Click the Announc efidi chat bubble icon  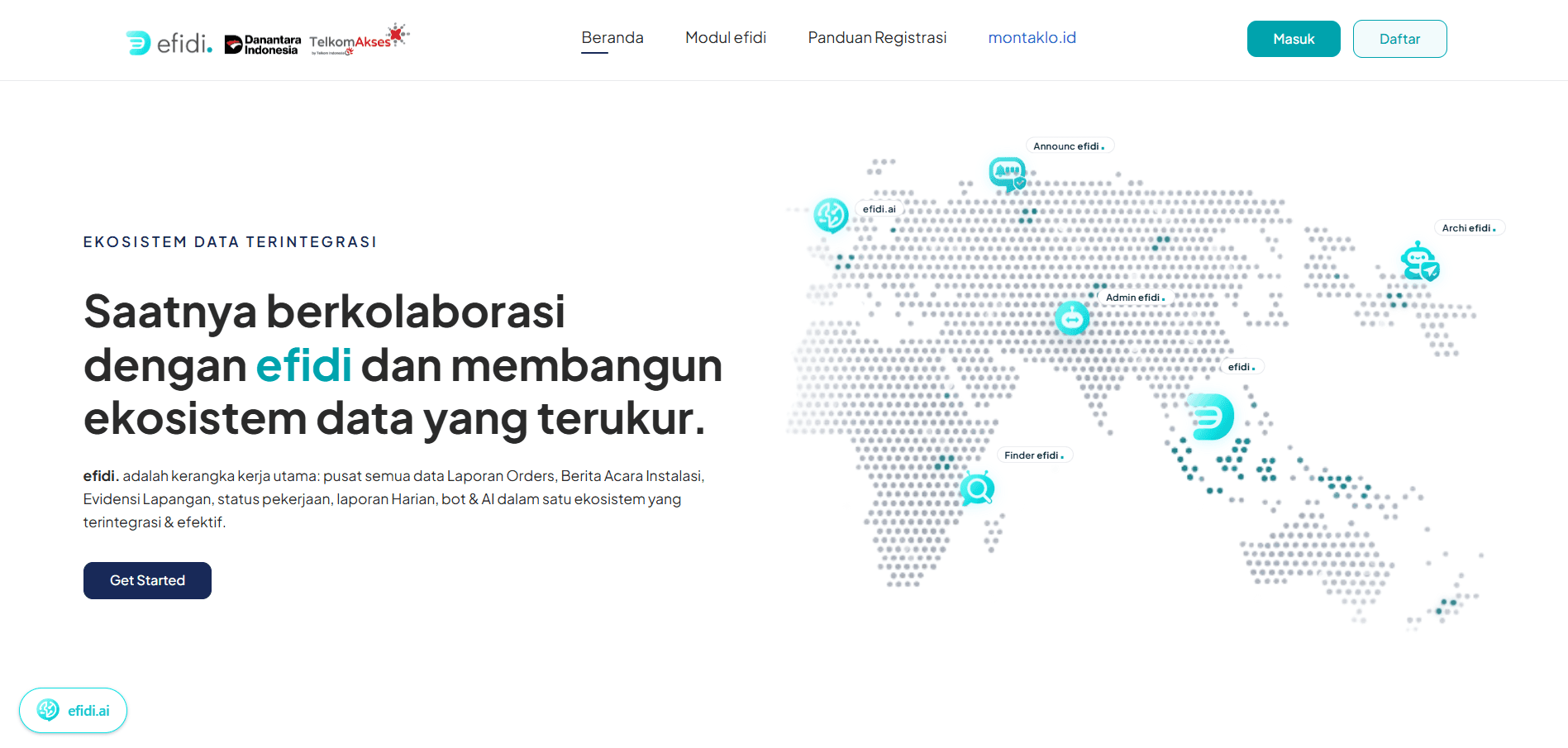point(1008,174)
